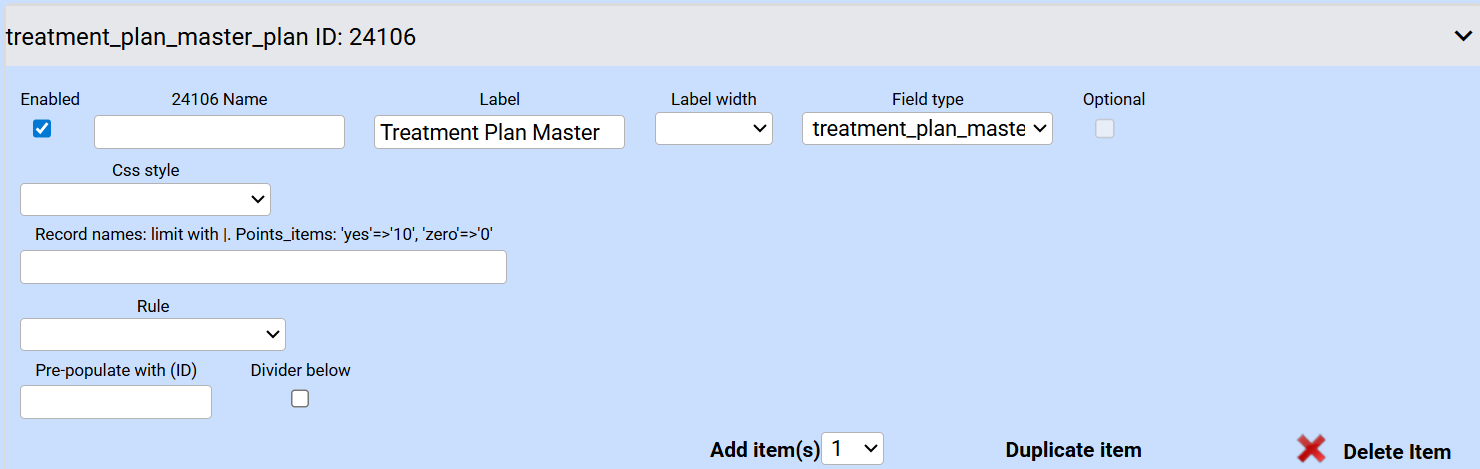Image resolution: width=1480 pixels, height=469 pixels.
Task: Choose quantity in Add item(s) dropdown
Action: point(852,450)
